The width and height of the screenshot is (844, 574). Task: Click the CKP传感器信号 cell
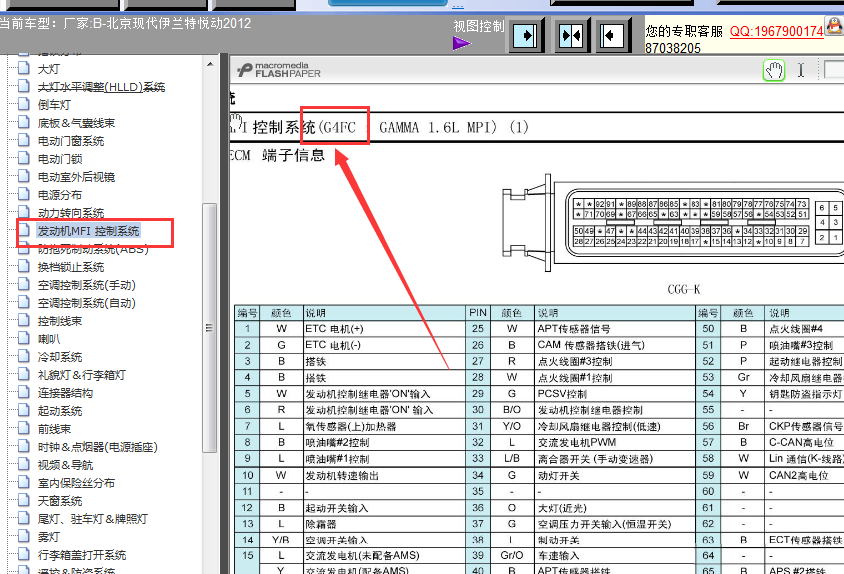805,426
